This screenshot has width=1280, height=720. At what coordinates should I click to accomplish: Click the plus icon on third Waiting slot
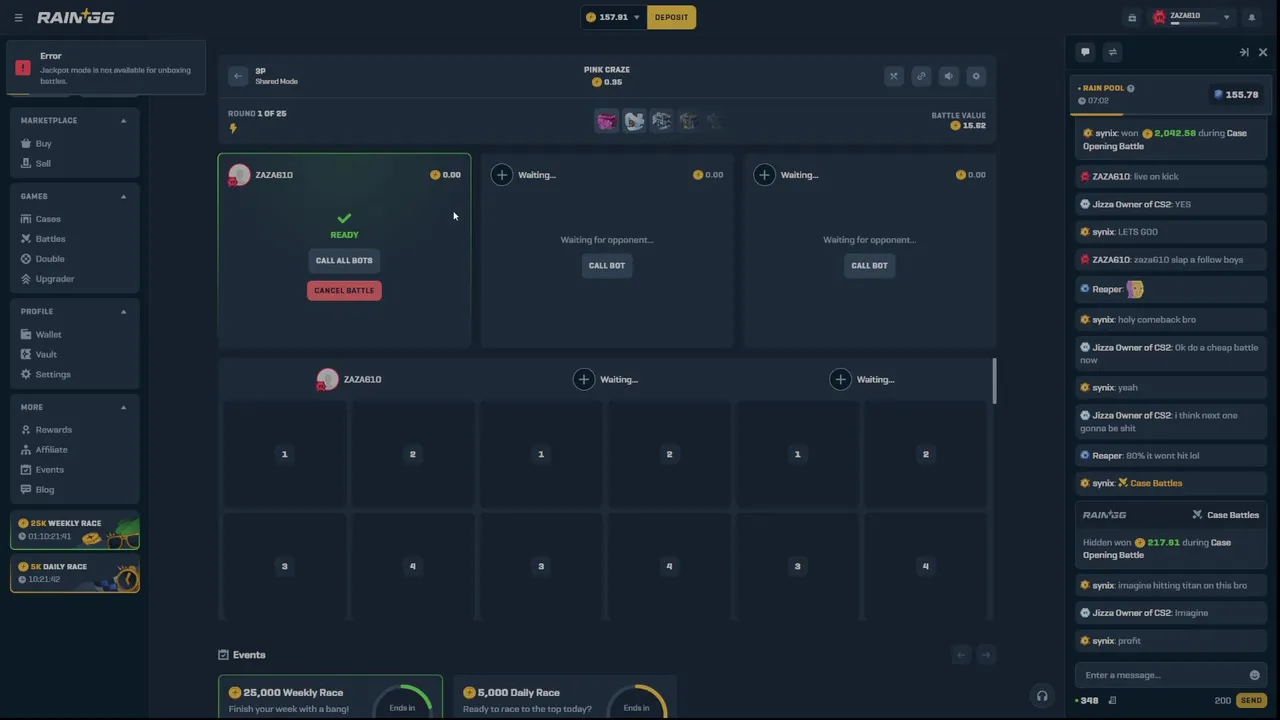click(765, 175)
